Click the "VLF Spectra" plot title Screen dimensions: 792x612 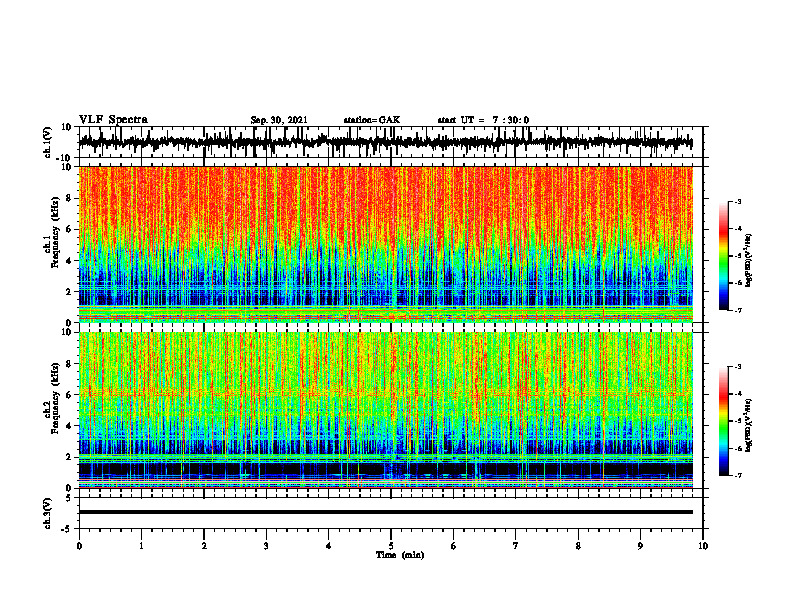point(113,120)
